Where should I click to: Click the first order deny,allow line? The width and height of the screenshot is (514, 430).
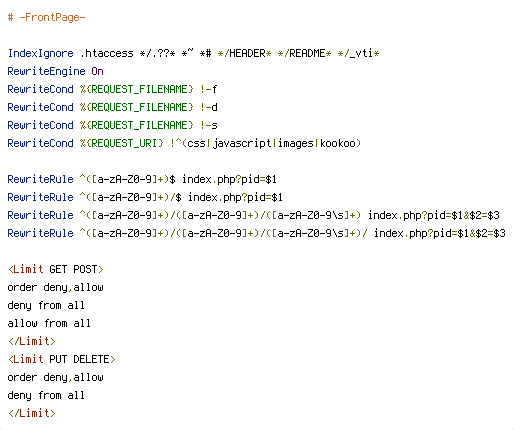click(55, 287)
